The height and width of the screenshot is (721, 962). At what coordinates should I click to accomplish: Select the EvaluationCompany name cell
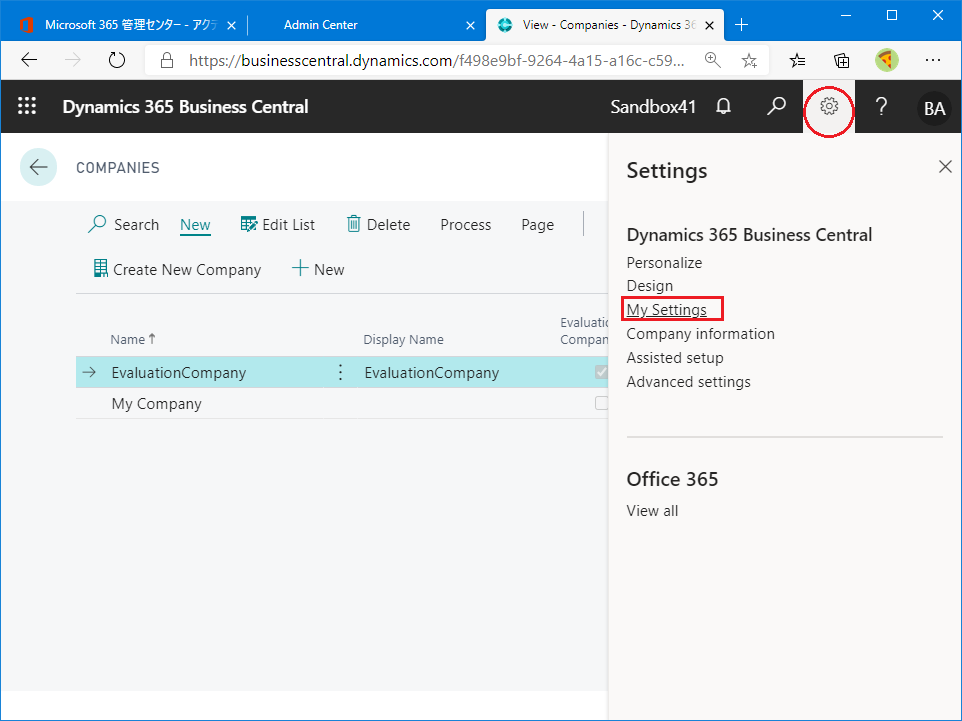pyautogui.click(x=179, y=372)
